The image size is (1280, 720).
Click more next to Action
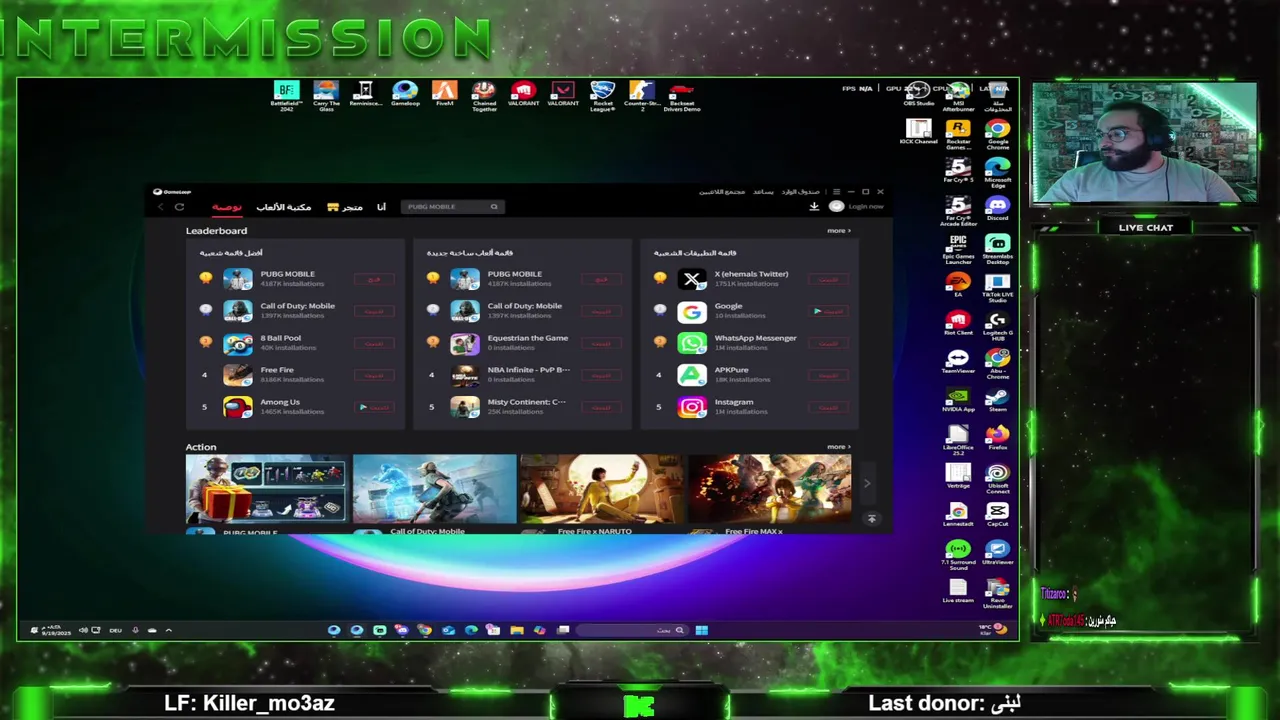coord(838,447)
